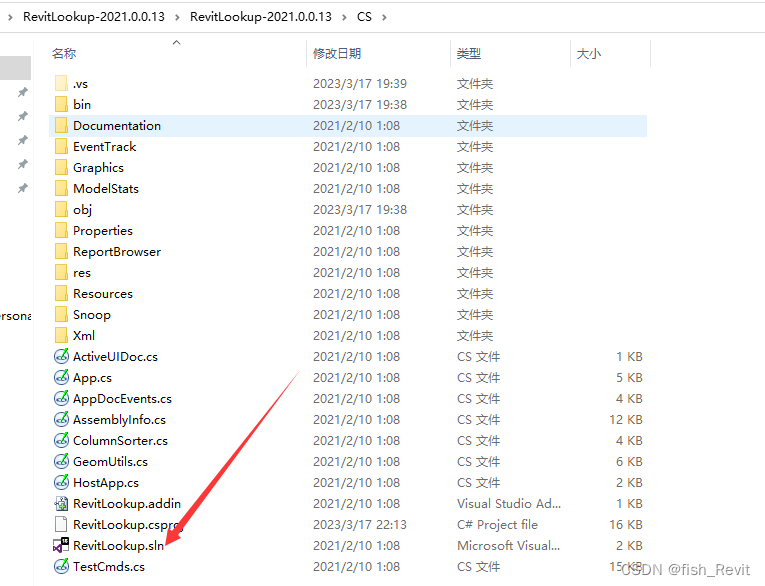This screenshot has height=586, width=765.
Task: Select the file name AssemblyInfo.cs
Action: click(x=120, y=420)
